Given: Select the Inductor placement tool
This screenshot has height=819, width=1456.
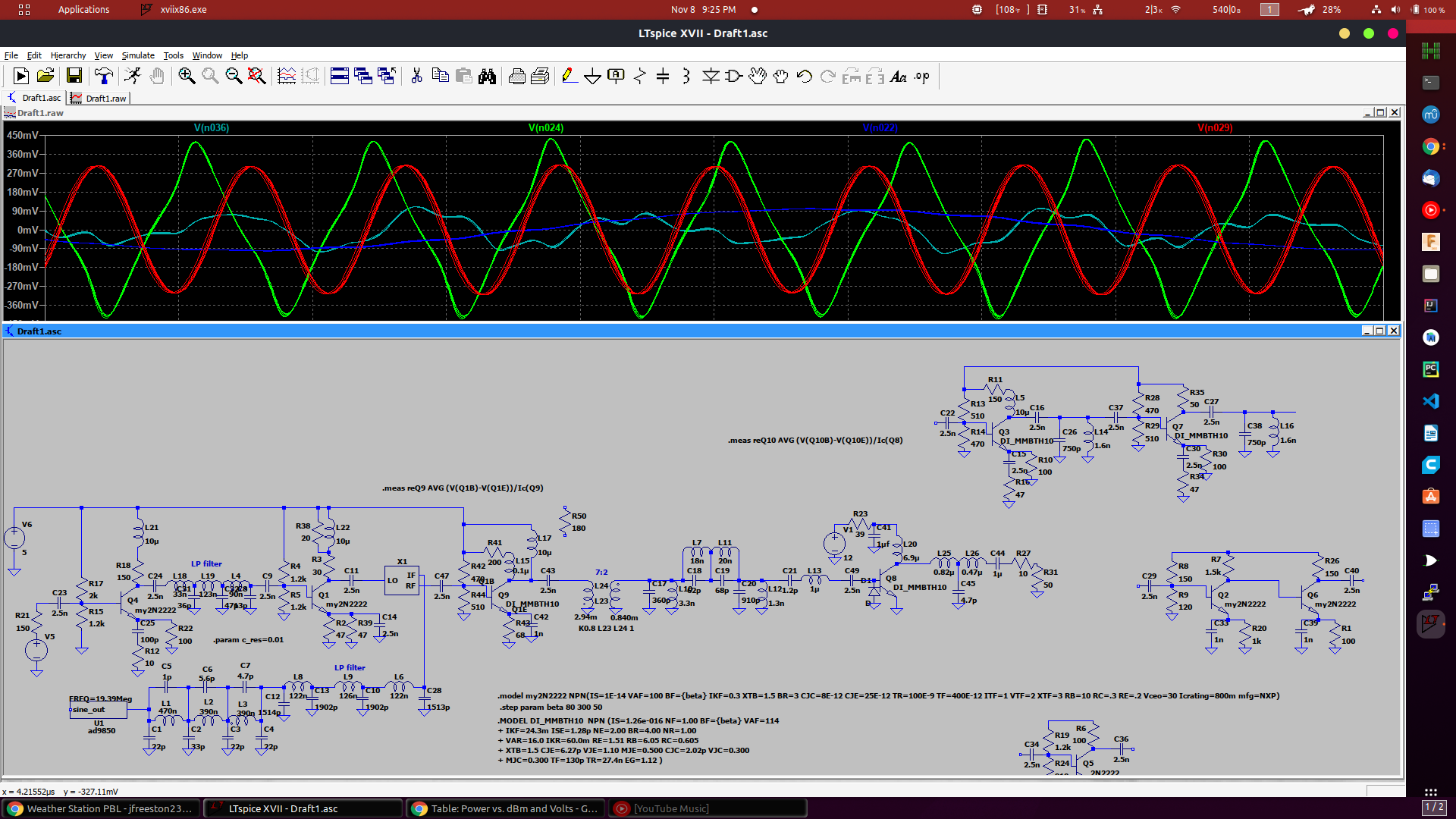Looking at the screenshot, I should point(686,76).
